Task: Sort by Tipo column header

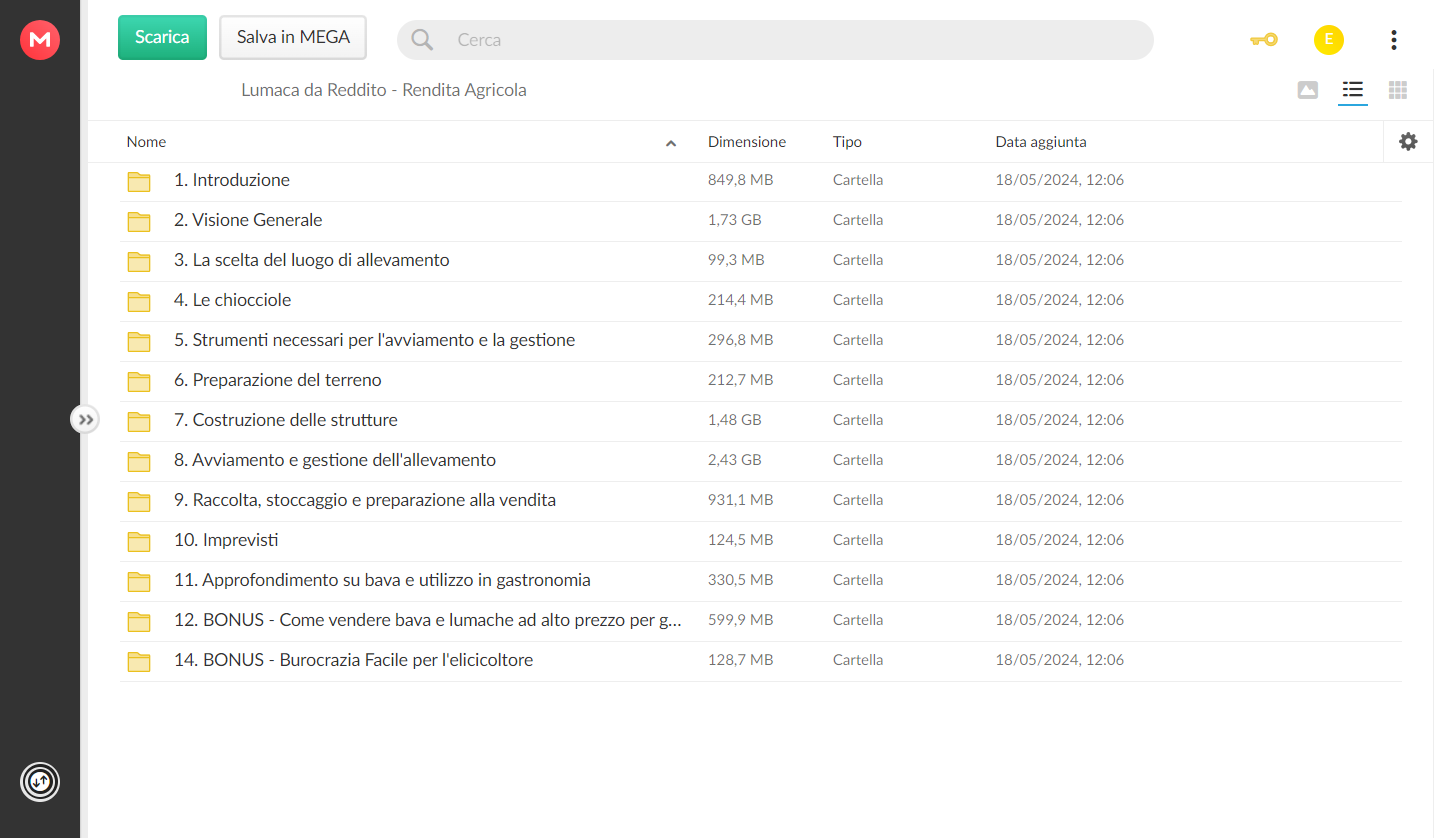Action: point(847,142)
